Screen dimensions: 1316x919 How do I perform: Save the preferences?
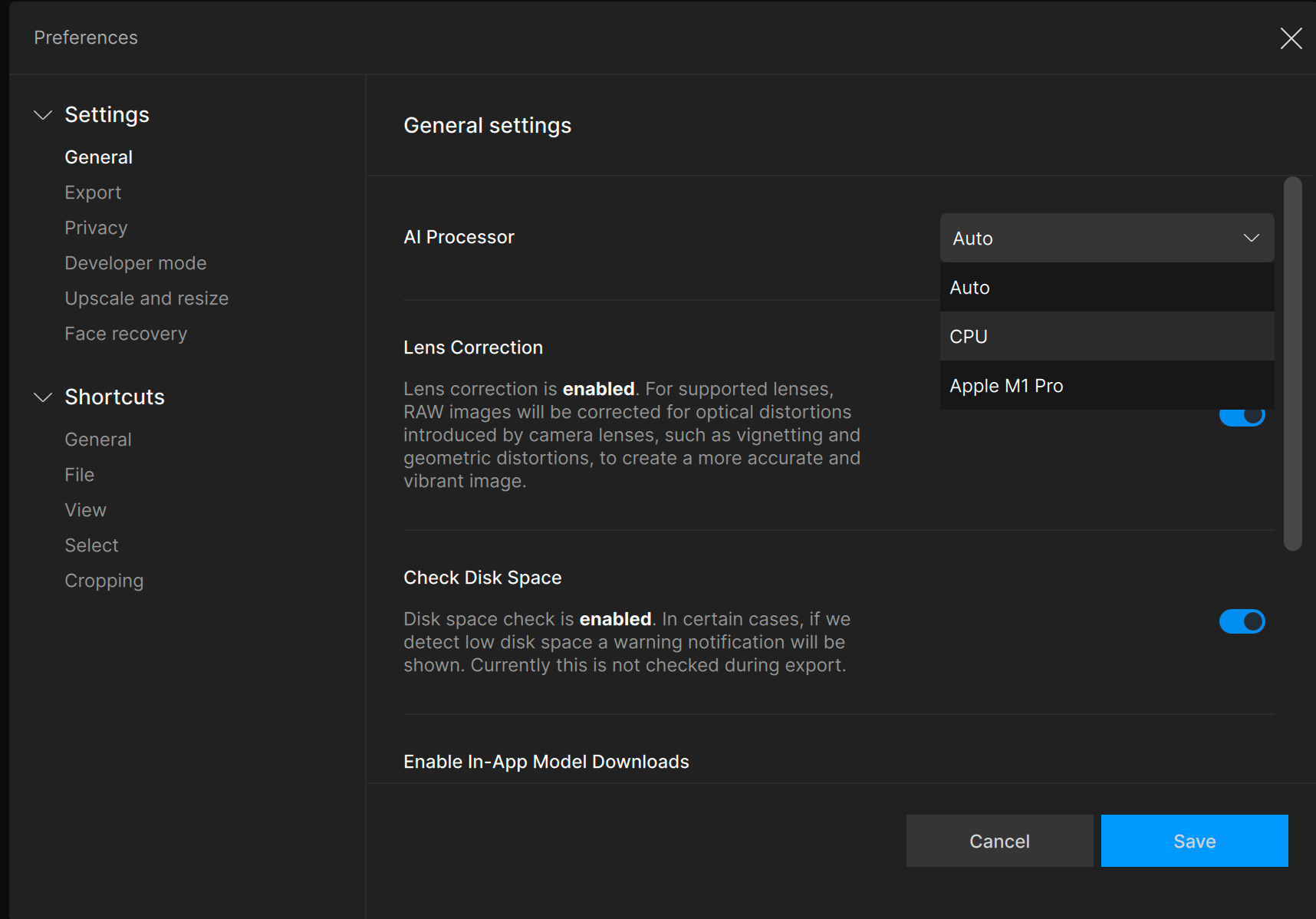point(1194,841)
